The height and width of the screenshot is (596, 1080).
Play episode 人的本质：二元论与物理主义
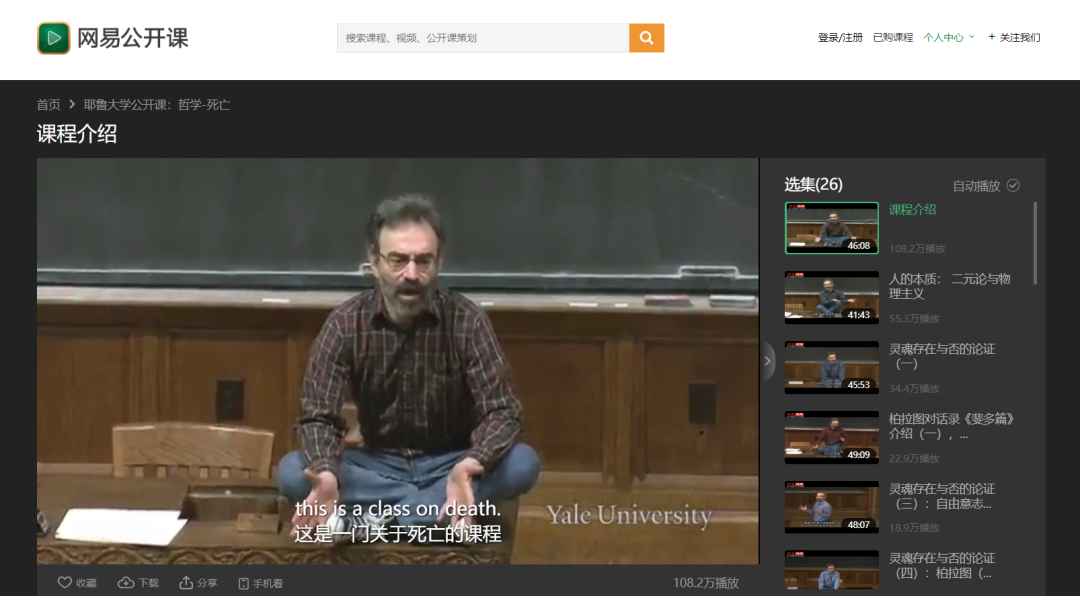949,286
